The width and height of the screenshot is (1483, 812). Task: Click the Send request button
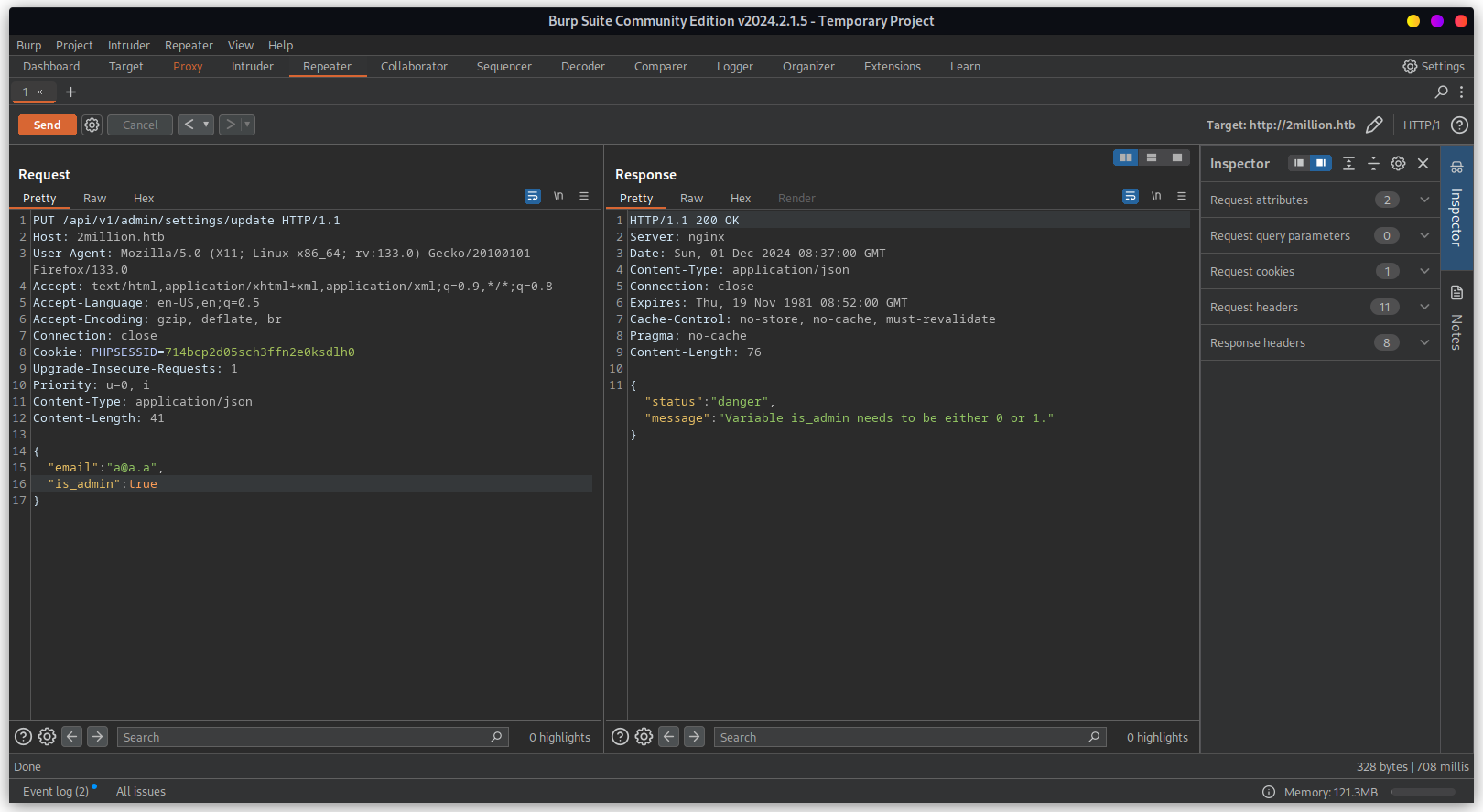point(48,125)
